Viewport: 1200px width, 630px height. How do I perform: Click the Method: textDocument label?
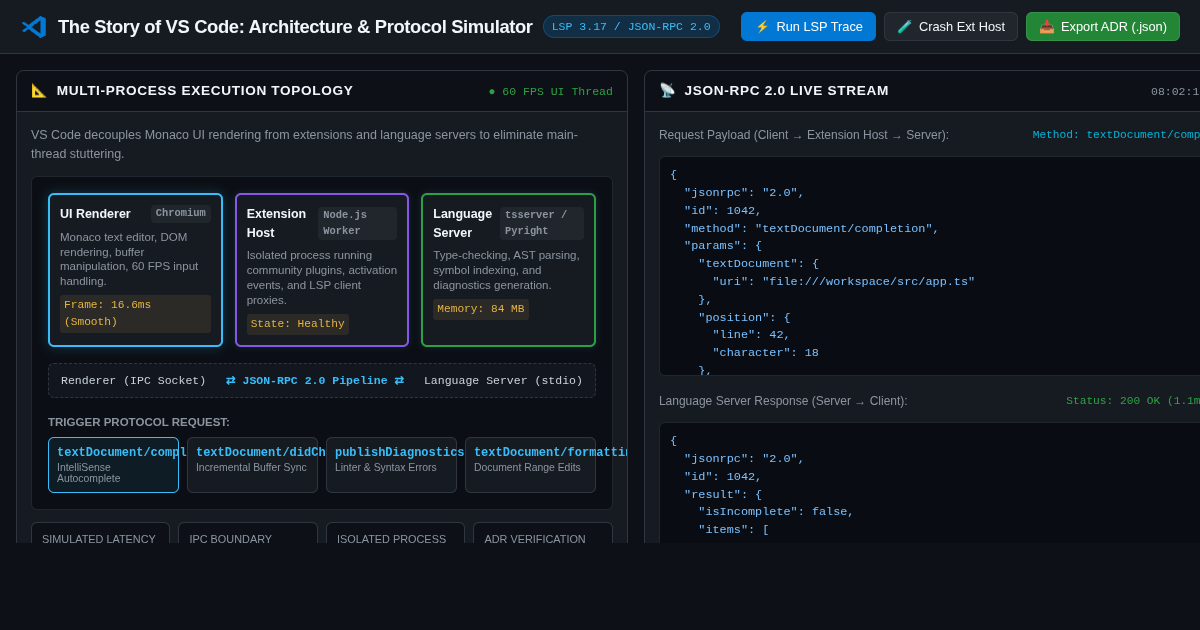(x=1116, y=135)
